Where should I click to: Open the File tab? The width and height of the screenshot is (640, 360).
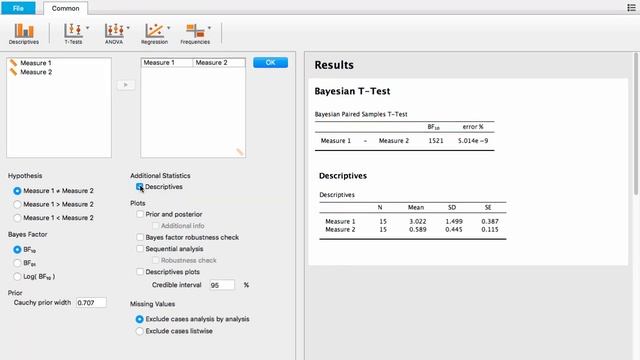tap(18, 8)
